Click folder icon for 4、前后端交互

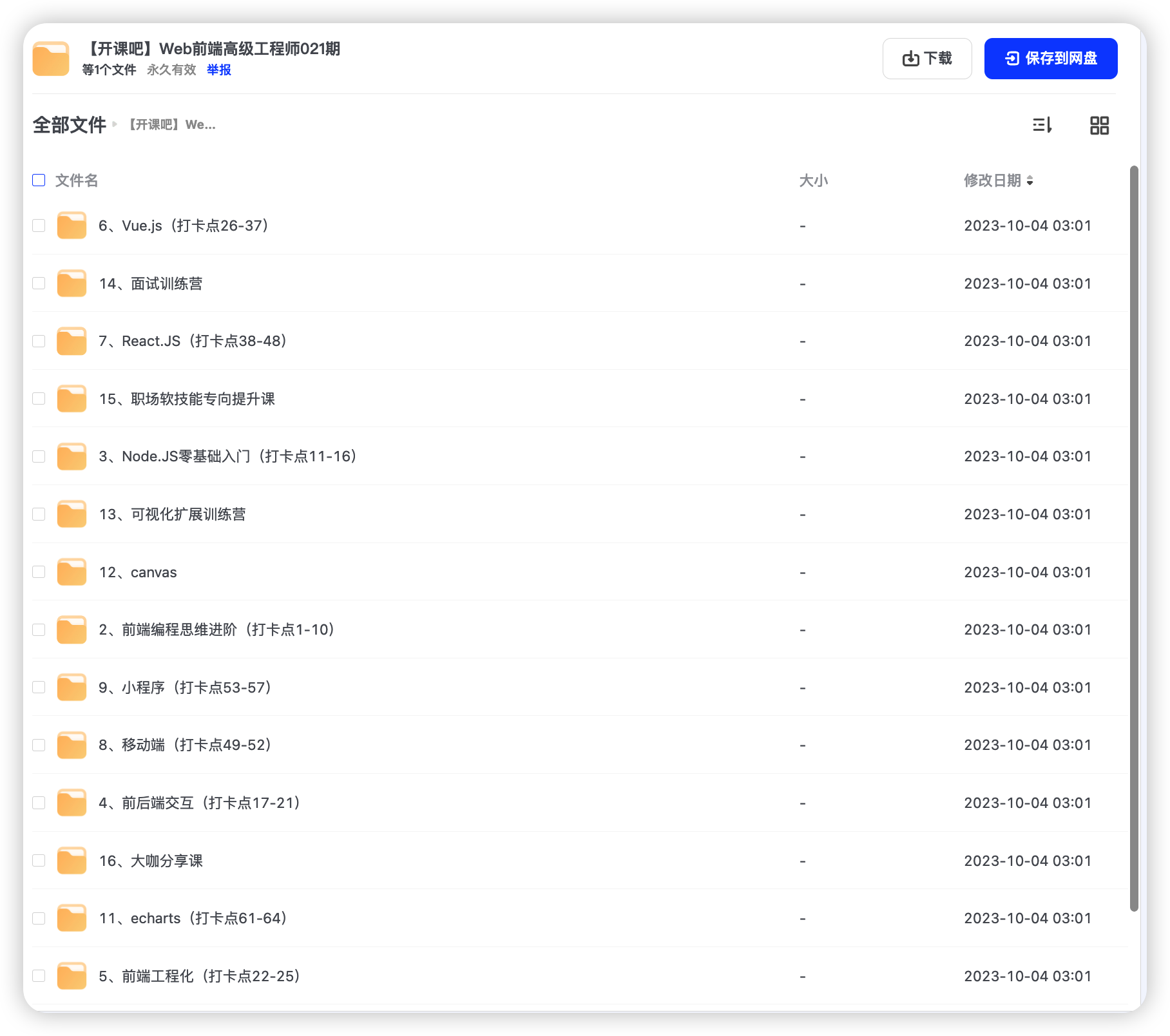[x=72, y=803]
